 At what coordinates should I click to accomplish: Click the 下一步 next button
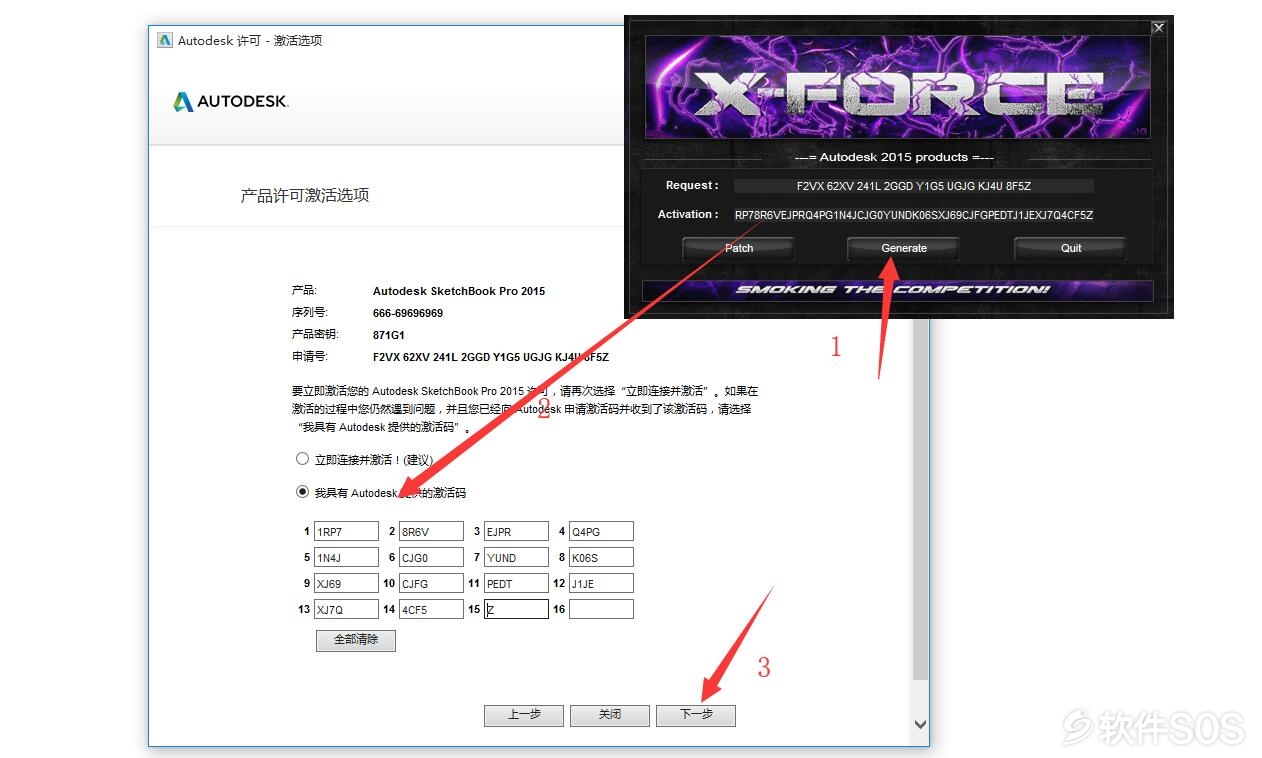coord(696,715)
